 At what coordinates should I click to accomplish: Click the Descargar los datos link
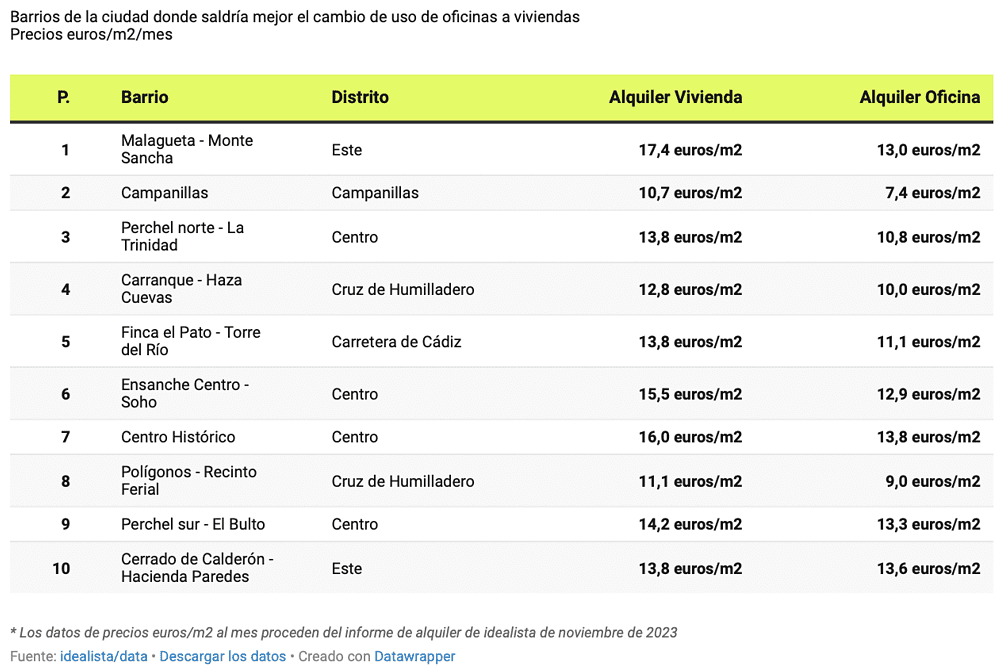222,657
